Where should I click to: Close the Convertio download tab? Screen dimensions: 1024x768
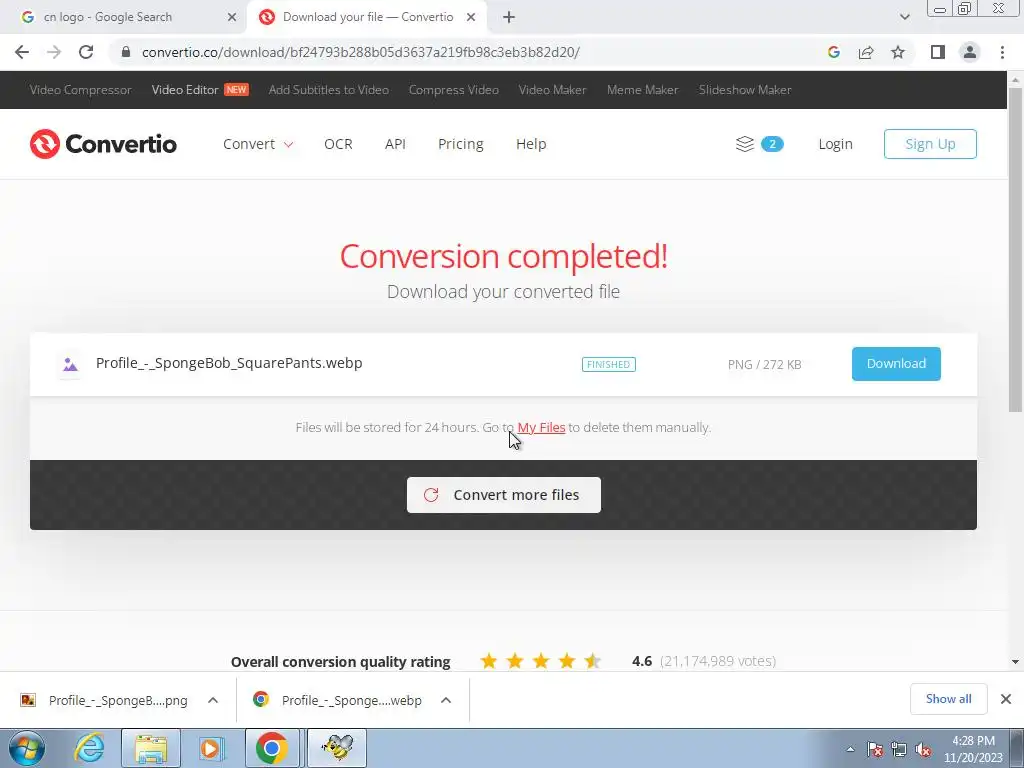click(x=471, y=17)
